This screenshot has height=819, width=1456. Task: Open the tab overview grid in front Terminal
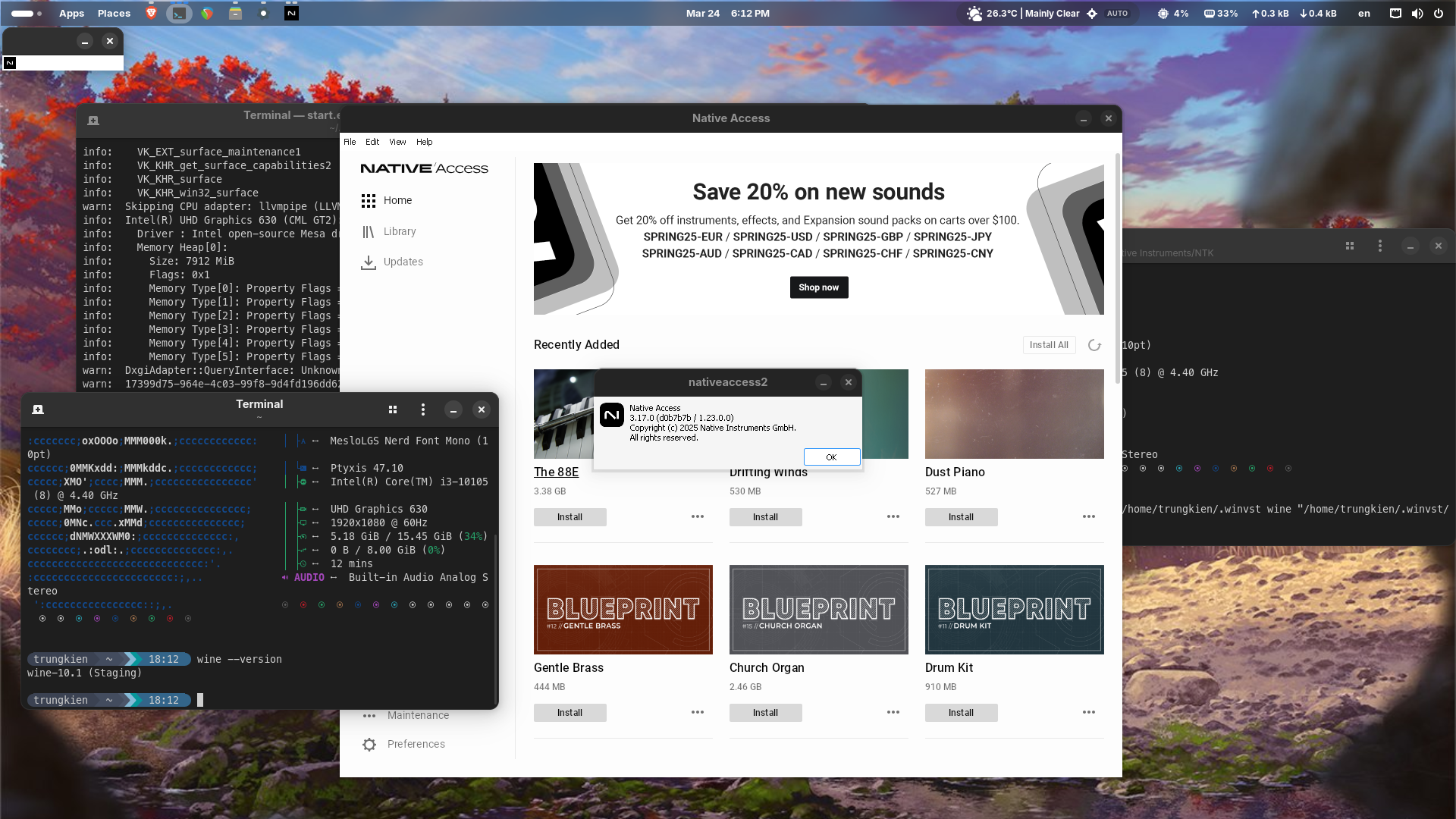tap(393, 409)
